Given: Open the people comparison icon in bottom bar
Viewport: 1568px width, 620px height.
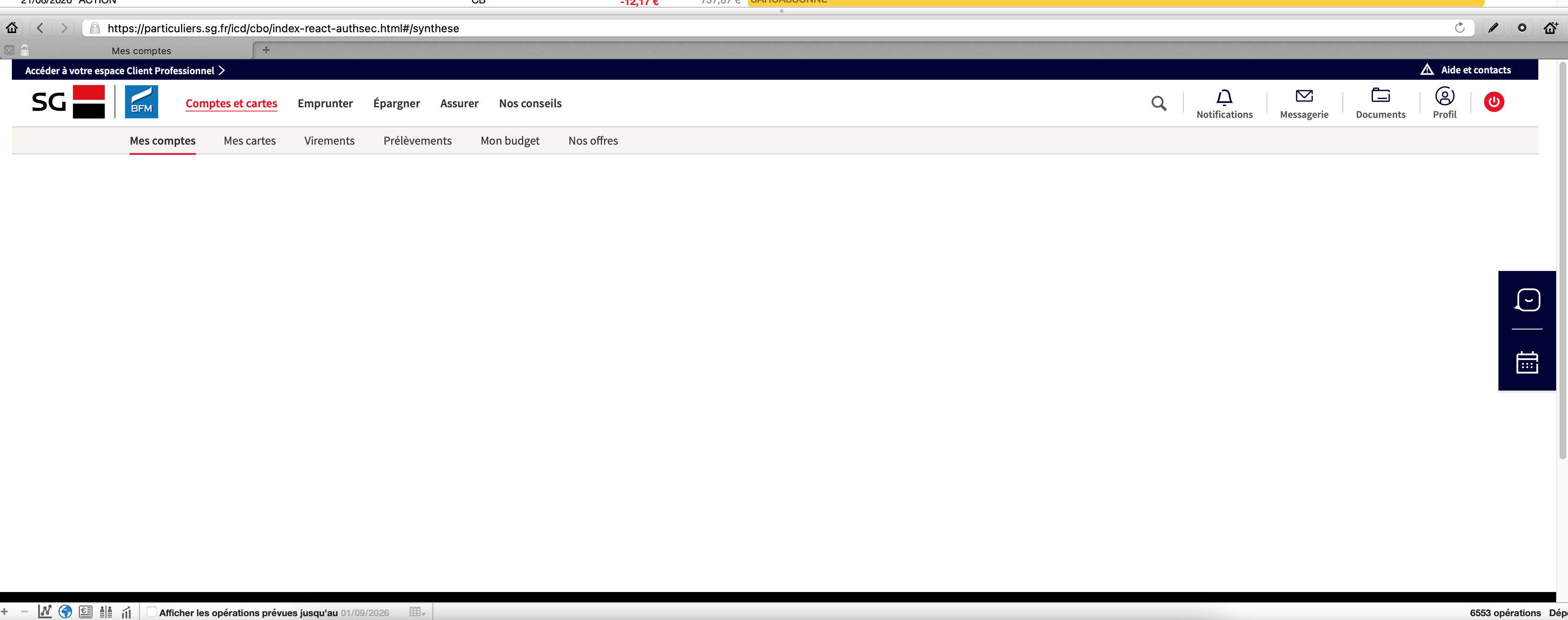Looking at the screenshot, I should [106, 612].
